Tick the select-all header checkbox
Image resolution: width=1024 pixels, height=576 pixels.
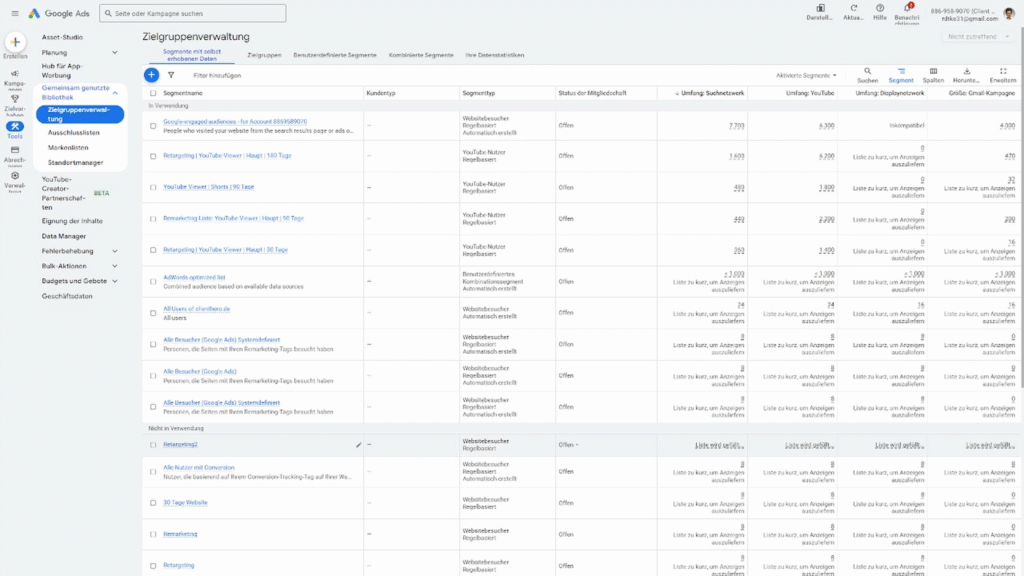(153, 93)
